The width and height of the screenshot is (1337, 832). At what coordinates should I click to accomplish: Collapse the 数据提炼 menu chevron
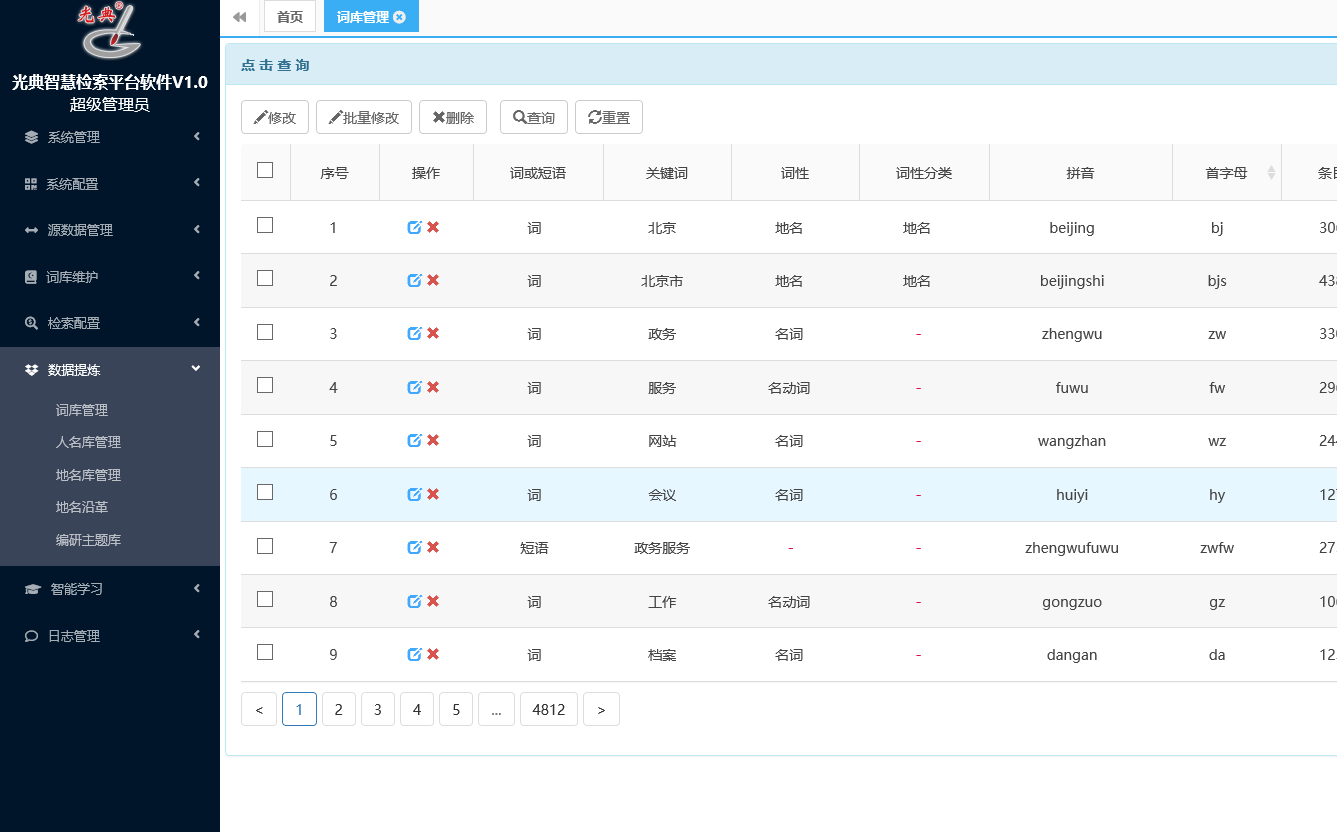tap(196, 369)
